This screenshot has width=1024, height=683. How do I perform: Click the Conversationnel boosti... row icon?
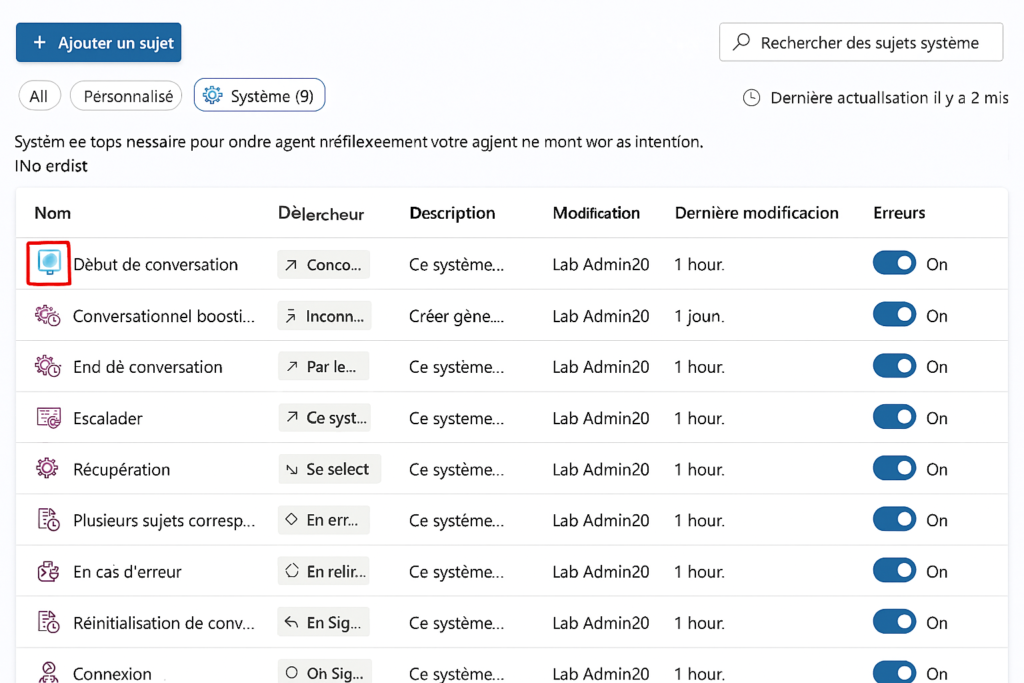48,315
